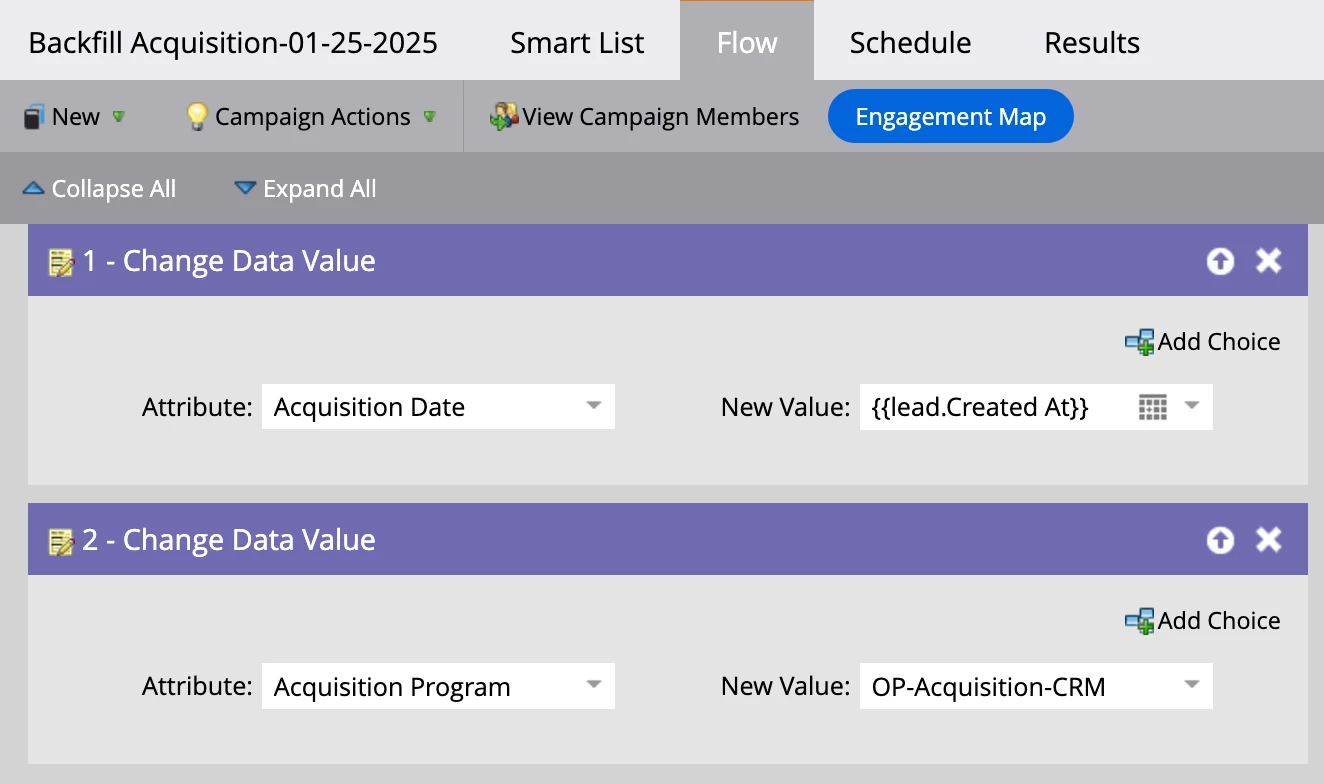Remove step 2 with X icon
The height and width of the screenshot is (784, 1324).
click(x=1268, y=540)
